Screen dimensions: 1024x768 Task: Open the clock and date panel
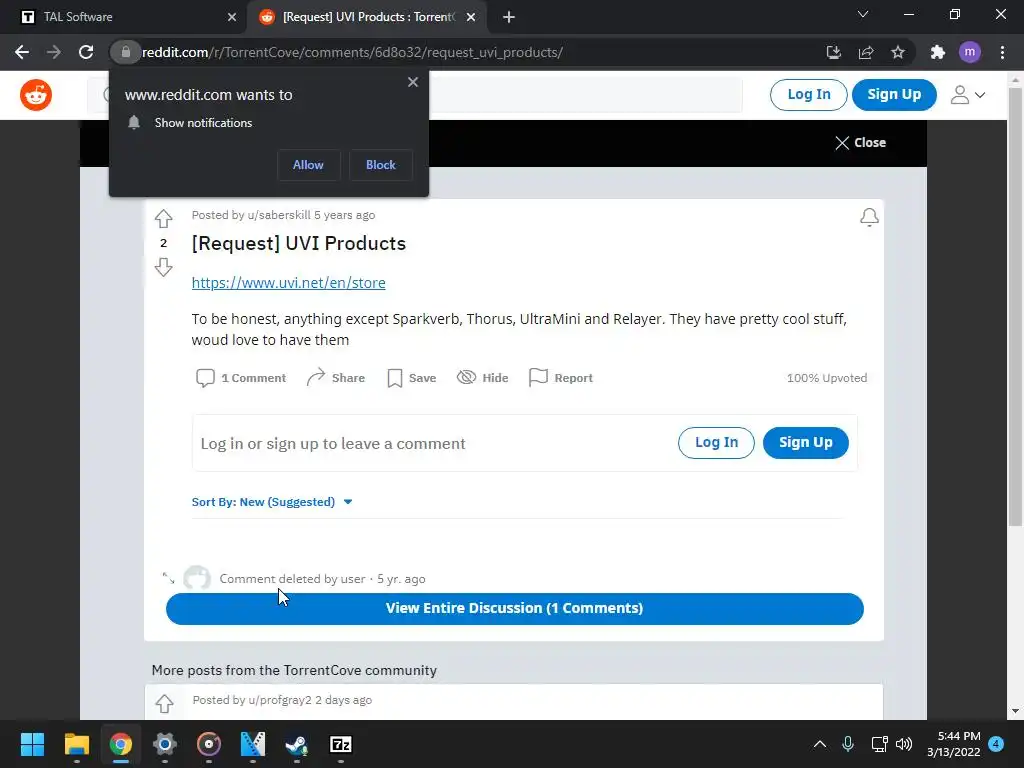(x=953, y=744)
